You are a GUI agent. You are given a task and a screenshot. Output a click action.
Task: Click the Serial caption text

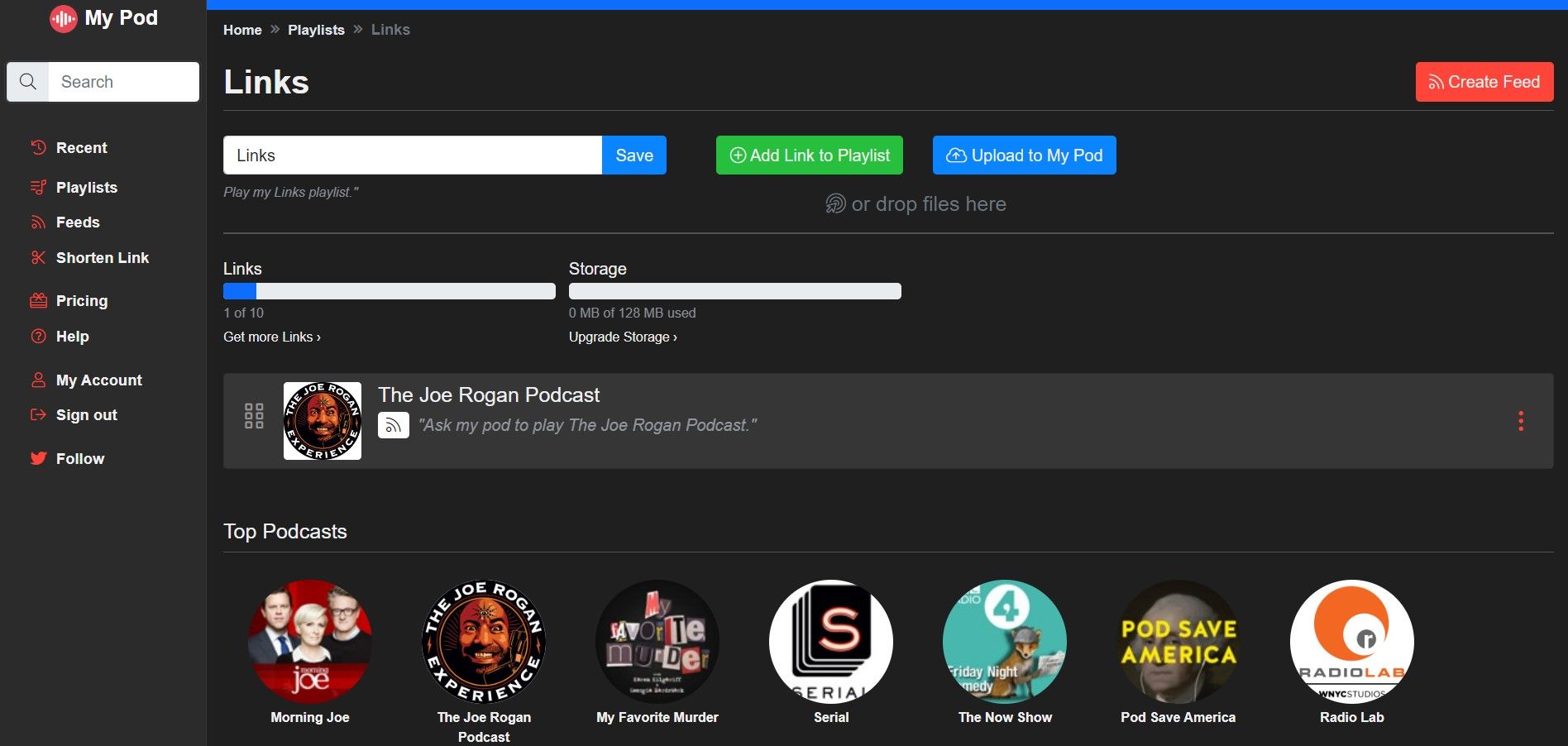(x=831, y=718)
